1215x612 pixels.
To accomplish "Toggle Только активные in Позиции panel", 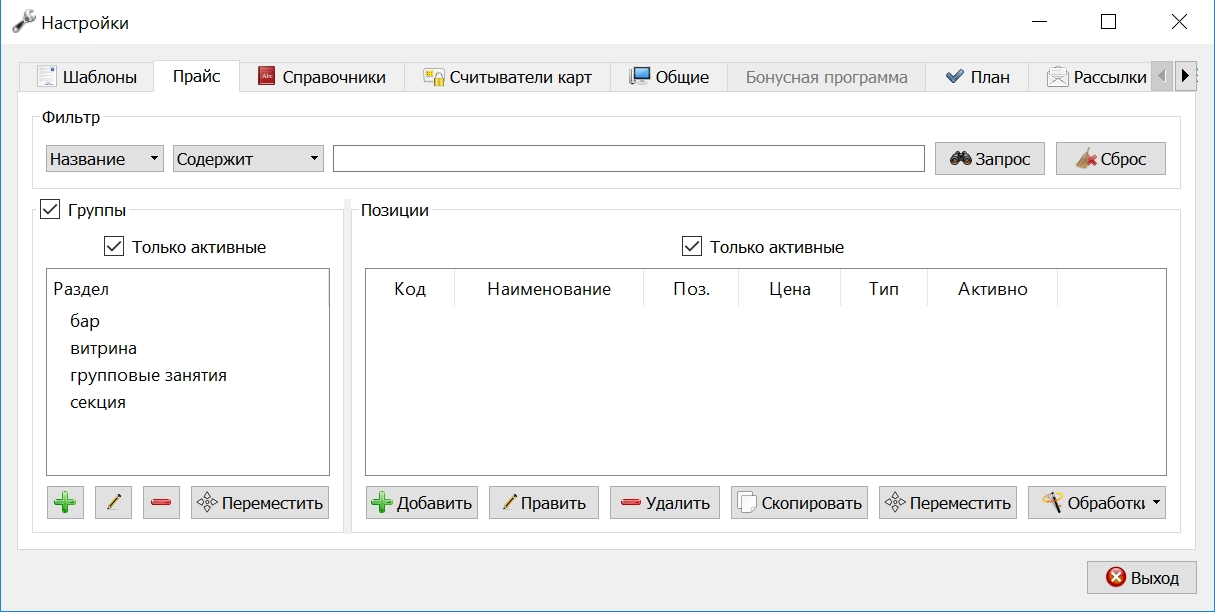I will click(x=692, y=246).
